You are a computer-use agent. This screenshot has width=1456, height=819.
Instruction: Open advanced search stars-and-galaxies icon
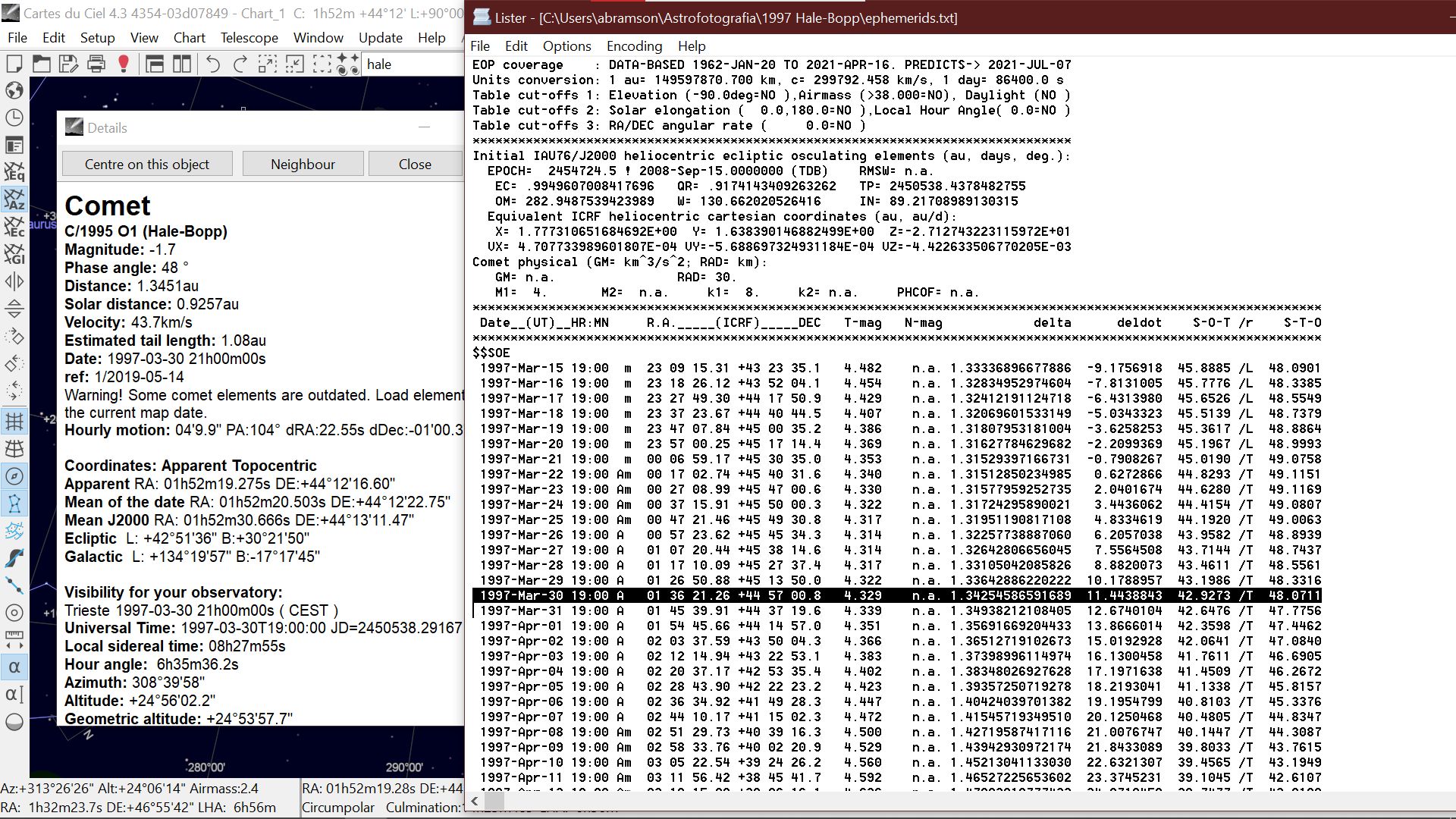(x=348, y=64)
